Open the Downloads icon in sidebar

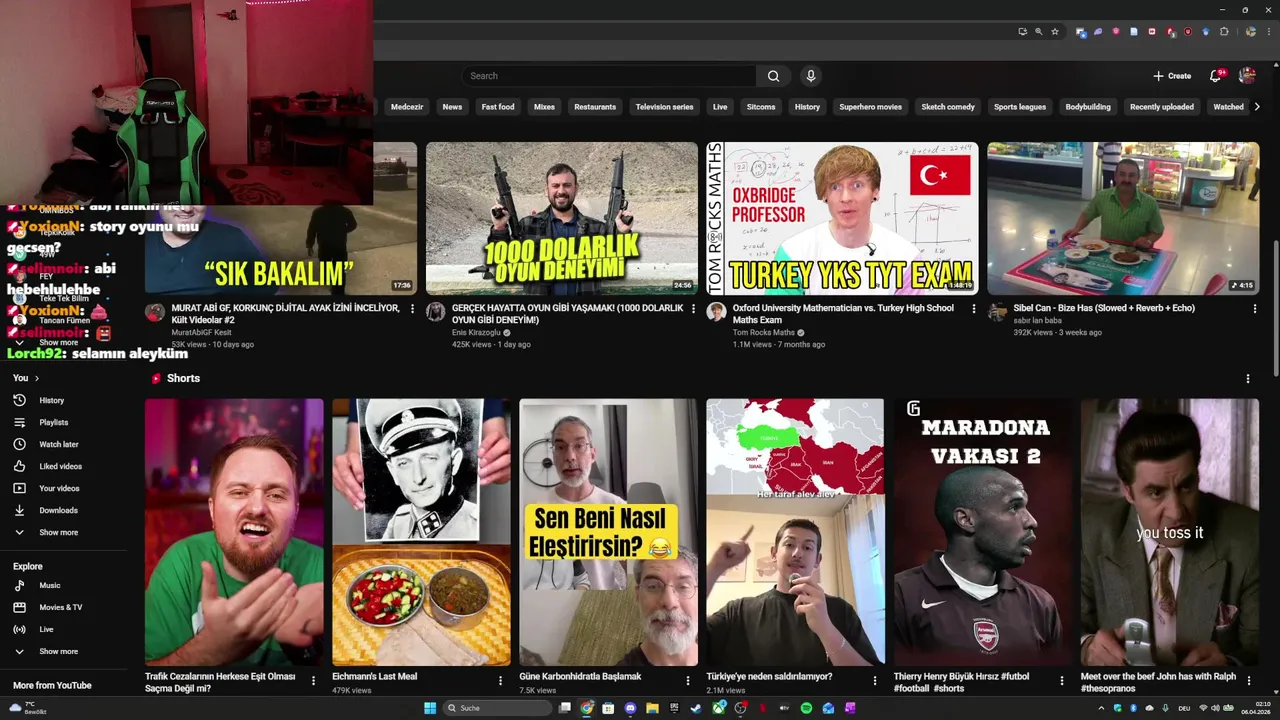pyautogui.click(x=19, y=510)
